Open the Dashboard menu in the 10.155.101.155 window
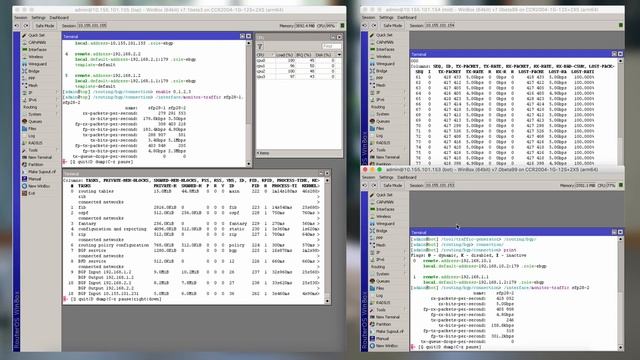 [x=59, y=18]
